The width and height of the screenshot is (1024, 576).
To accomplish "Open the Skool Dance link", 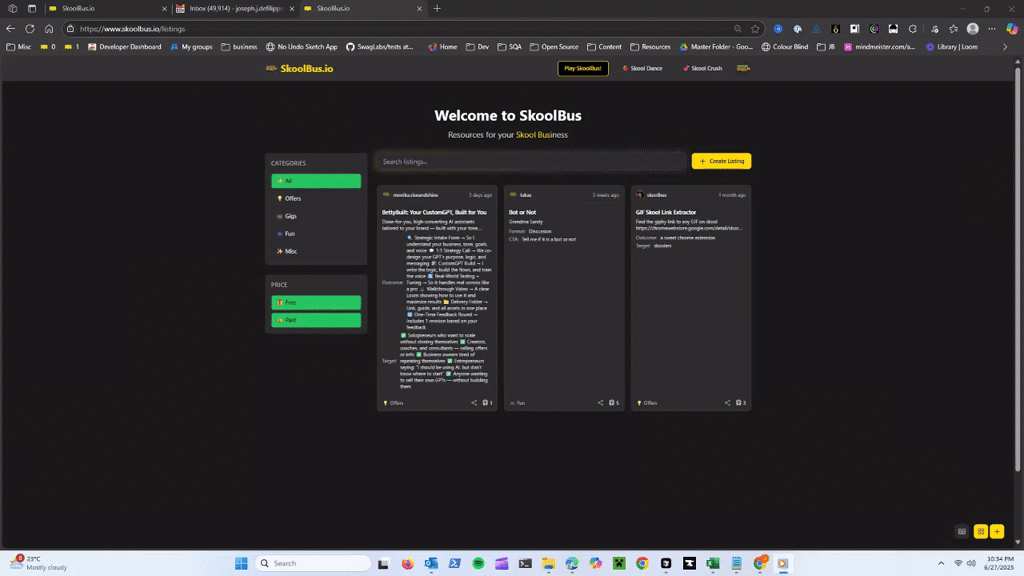I will (642, 69).
